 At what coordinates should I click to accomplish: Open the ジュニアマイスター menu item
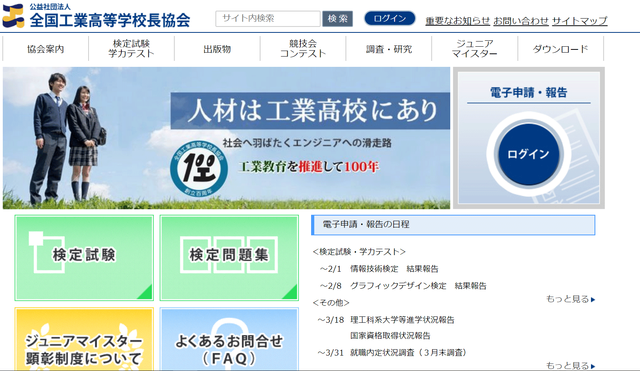pos(474,49)
